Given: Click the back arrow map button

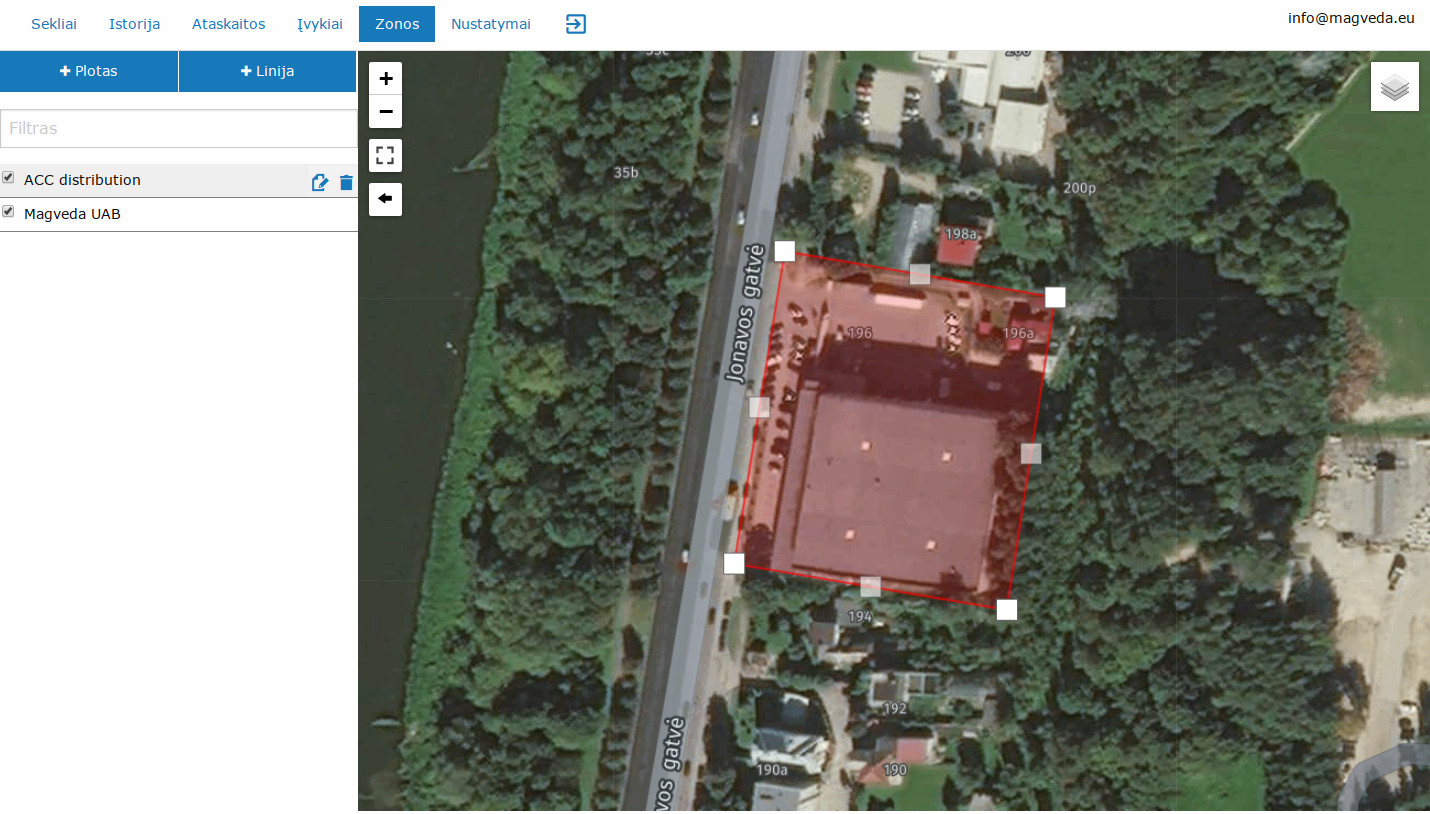Looking at the screenshot, I should (386, 199).
